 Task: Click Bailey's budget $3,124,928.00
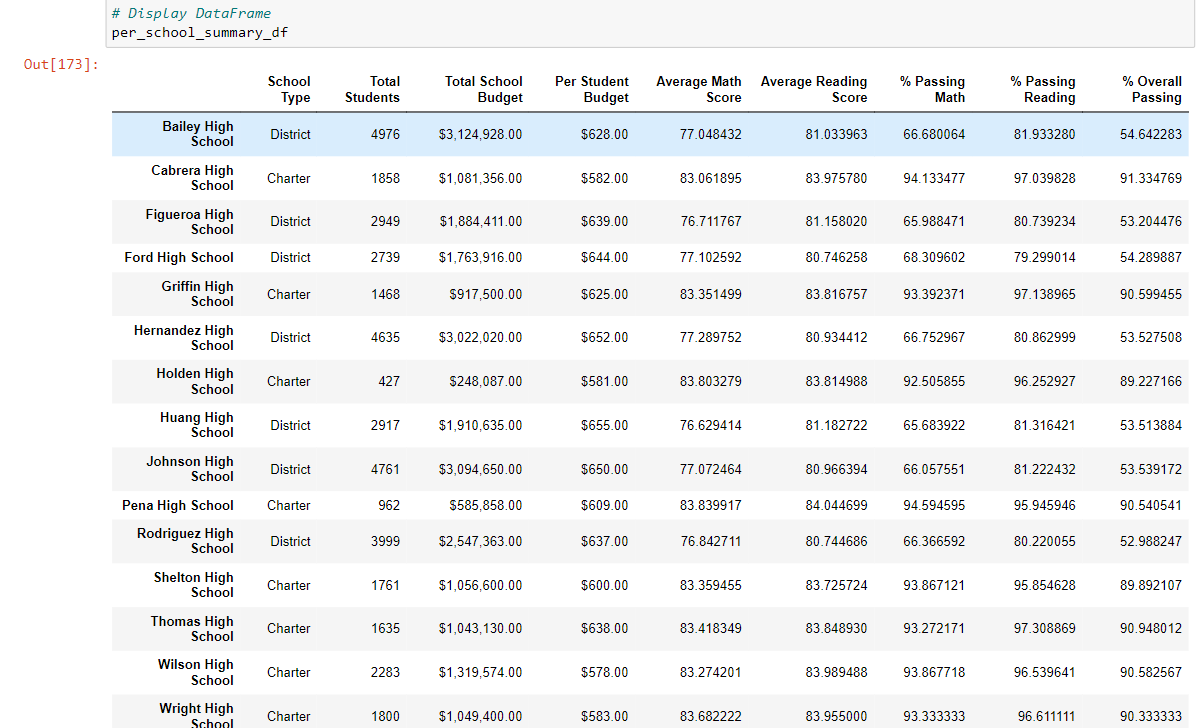[x=480, y=134]
